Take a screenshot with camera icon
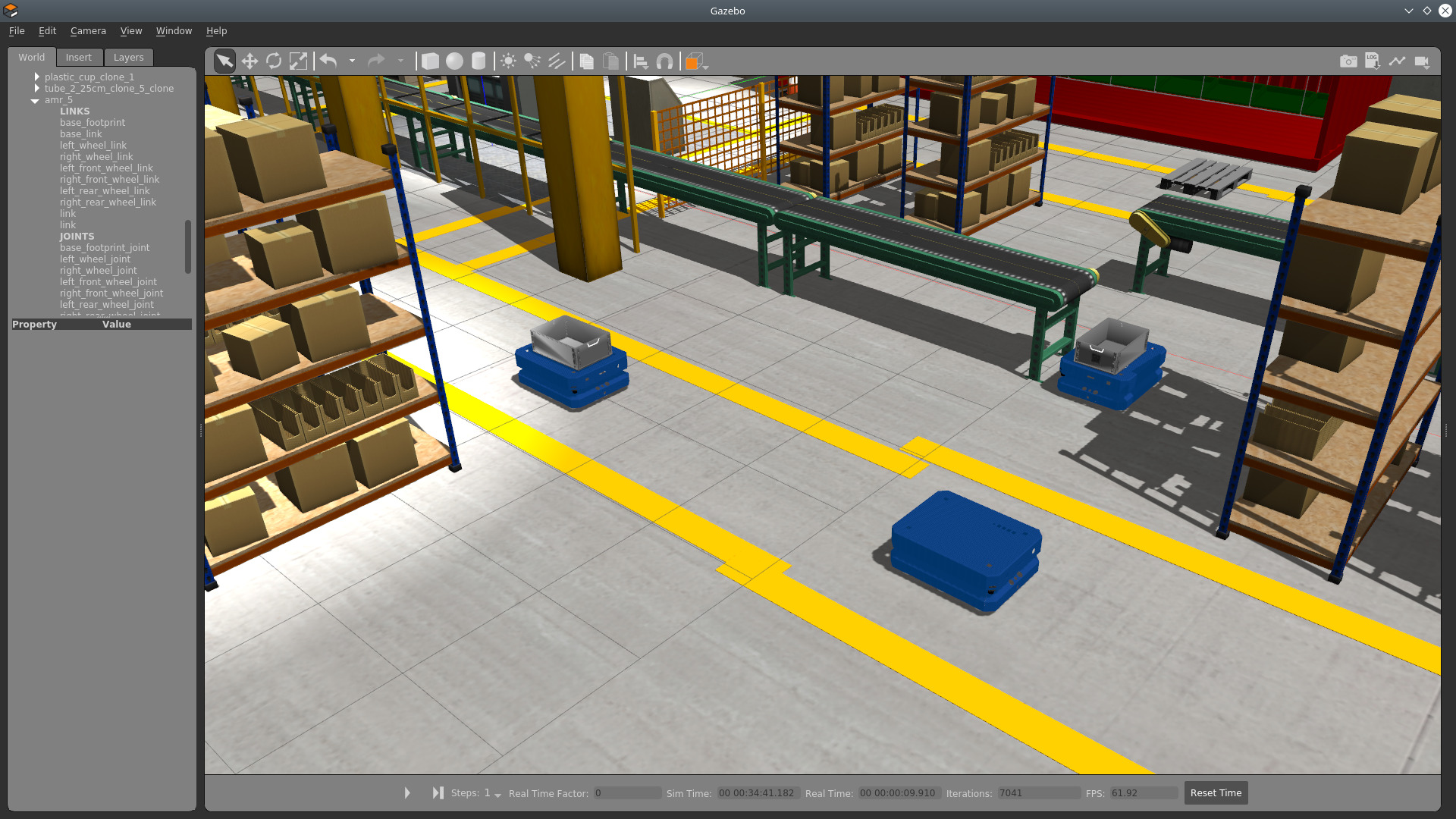The width and height of the screenshot is (1456, 819). pos(1348,61)
